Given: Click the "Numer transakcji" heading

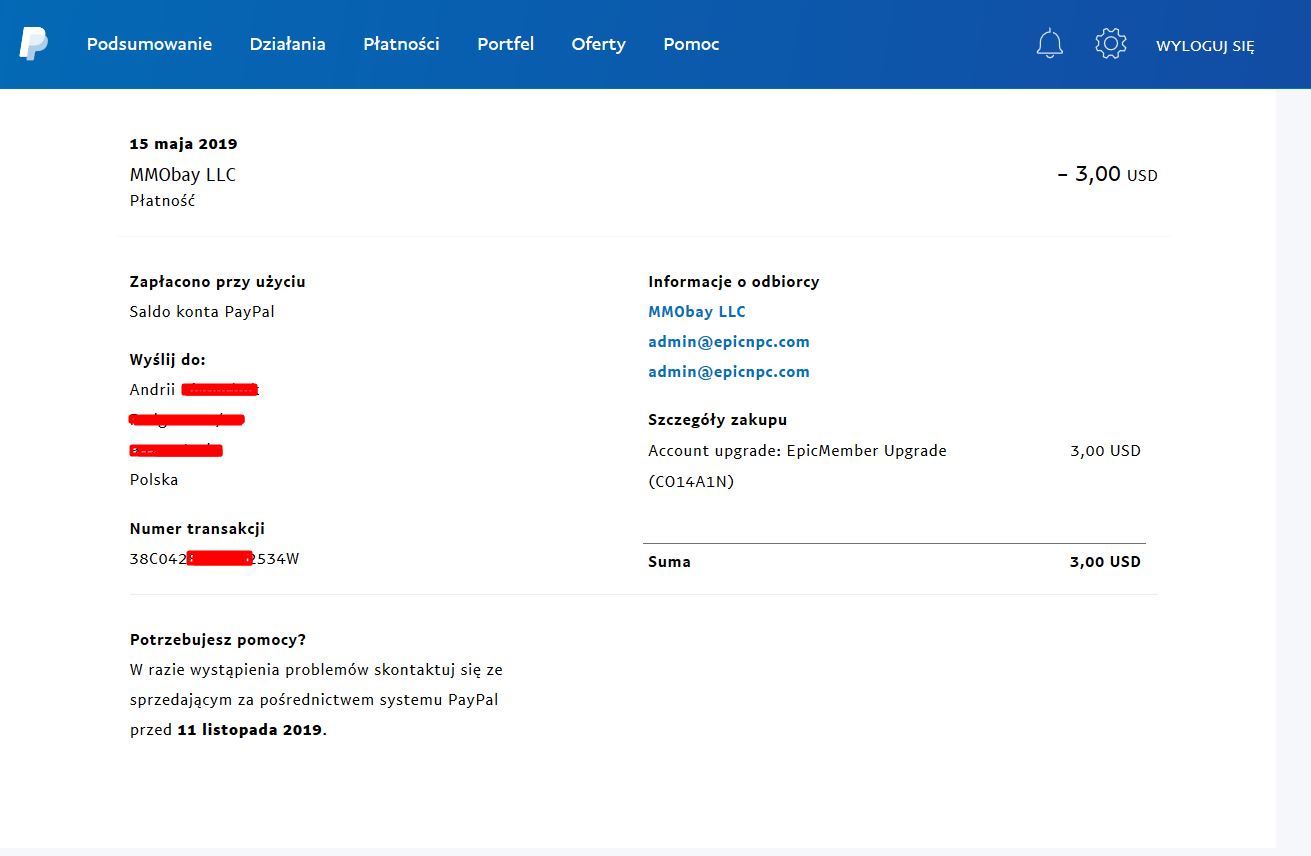Looking at the screenshot, I should point(197,529).
